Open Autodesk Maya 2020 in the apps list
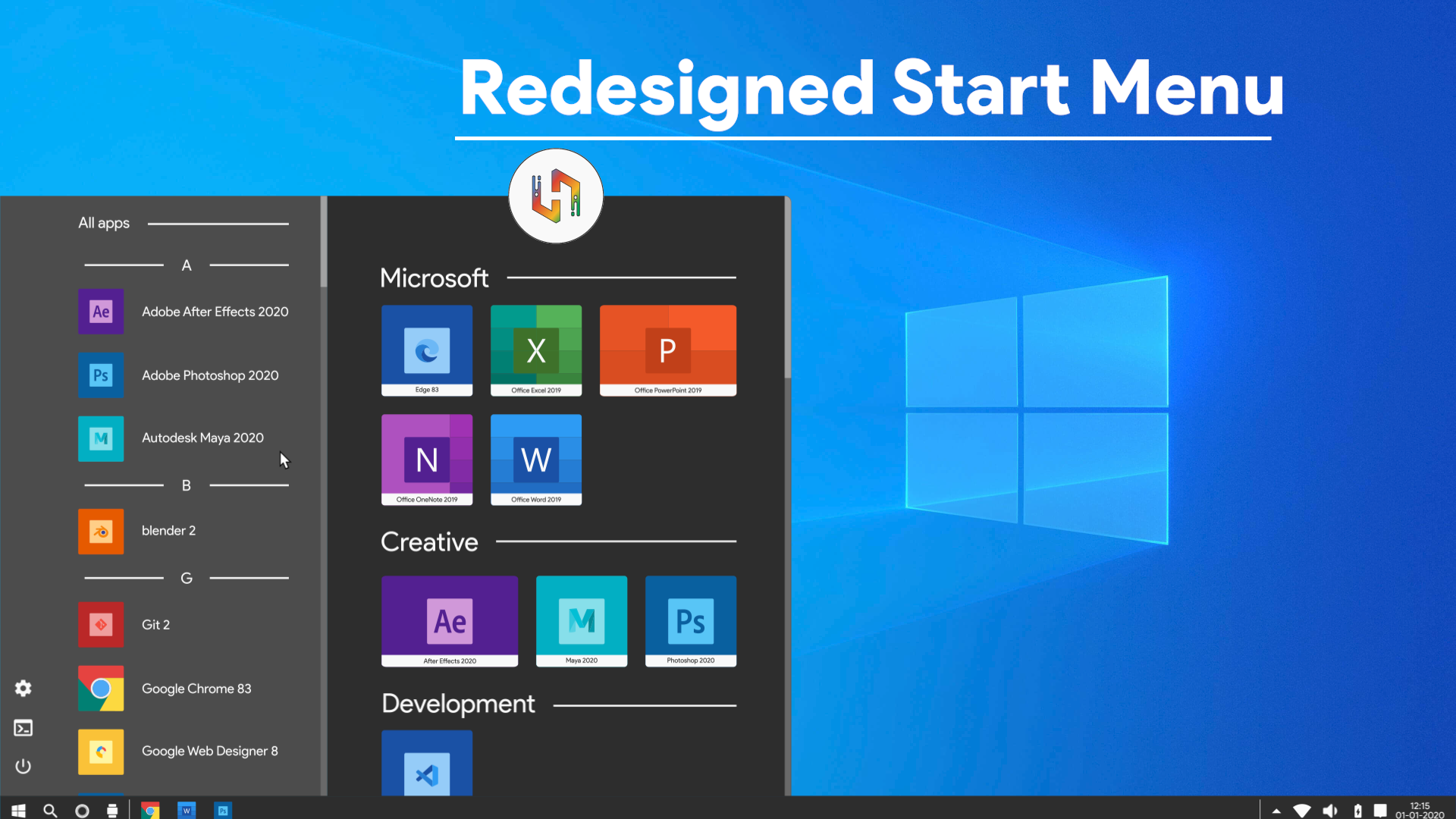 pyautogui.click(x=171, y=438)
